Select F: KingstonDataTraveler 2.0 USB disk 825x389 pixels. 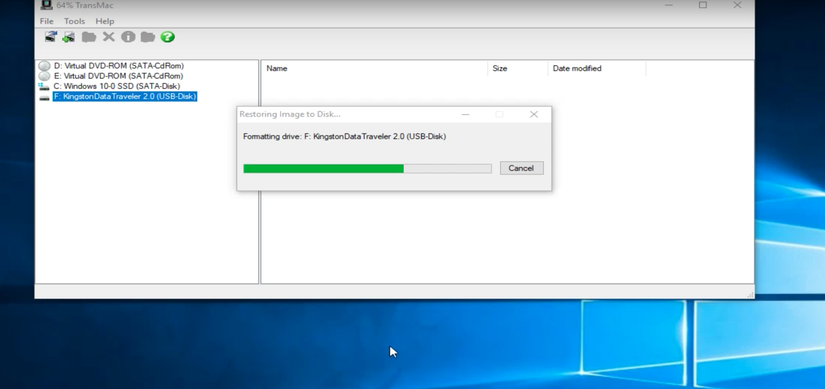[x=125, y=96]
